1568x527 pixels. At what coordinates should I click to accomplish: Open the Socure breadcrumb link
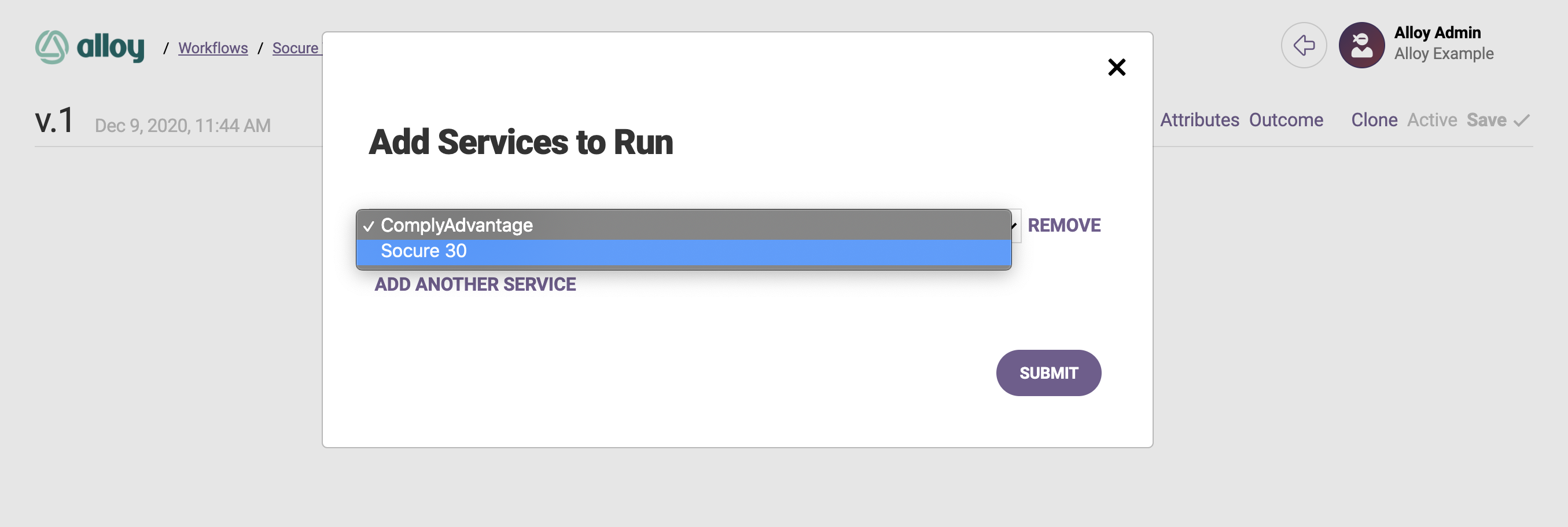coord(296,48)
